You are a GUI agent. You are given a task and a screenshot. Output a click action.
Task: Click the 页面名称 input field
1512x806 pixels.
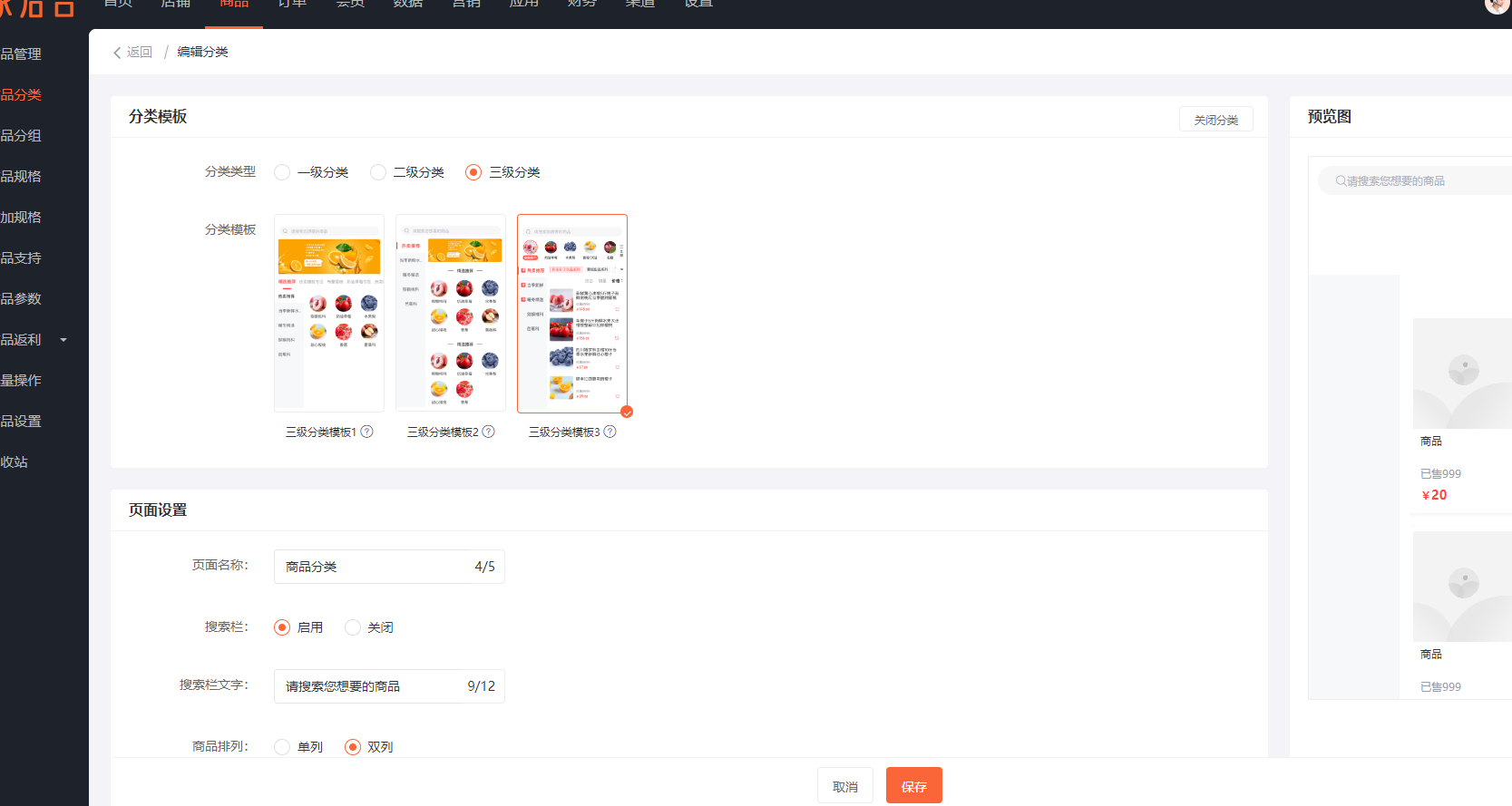coord(372,567)
